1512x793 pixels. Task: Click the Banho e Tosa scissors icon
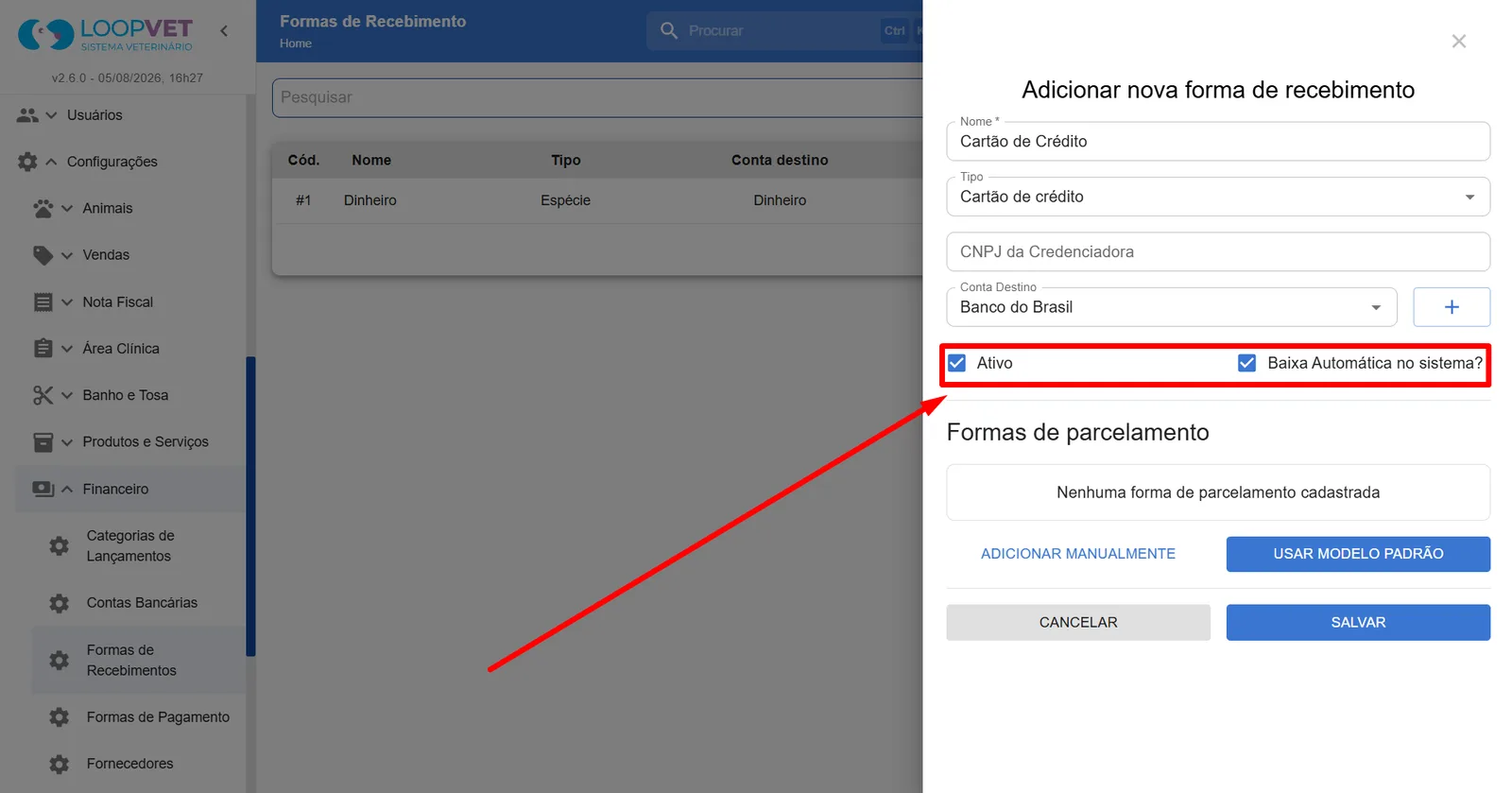click(x=43, y=395)
